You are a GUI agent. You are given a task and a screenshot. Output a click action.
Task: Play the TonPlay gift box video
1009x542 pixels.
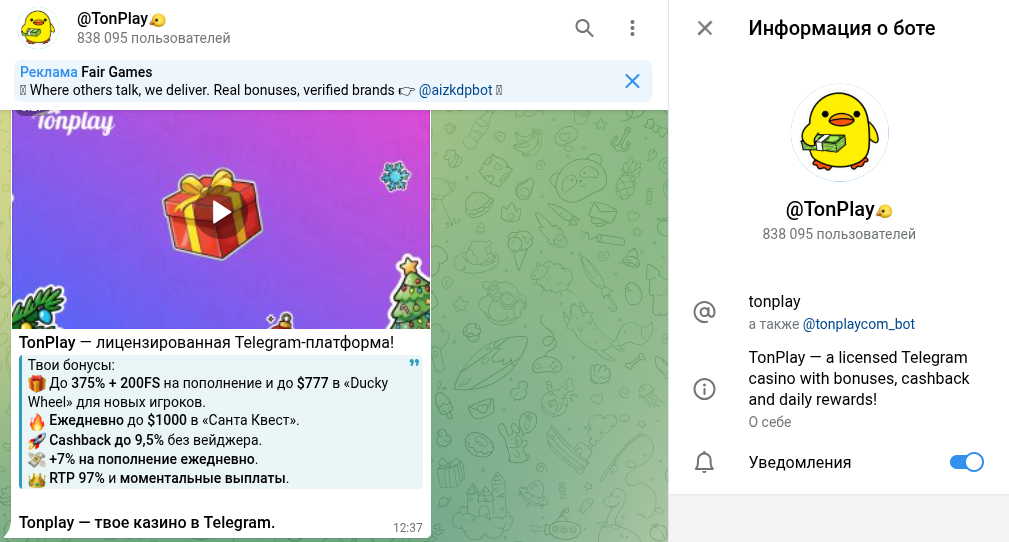[x=221, y=211]
